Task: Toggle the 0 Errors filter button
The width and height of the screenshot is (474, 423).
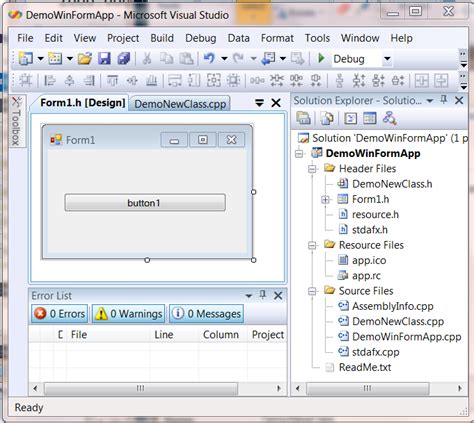Action: [x=59, y=314]
